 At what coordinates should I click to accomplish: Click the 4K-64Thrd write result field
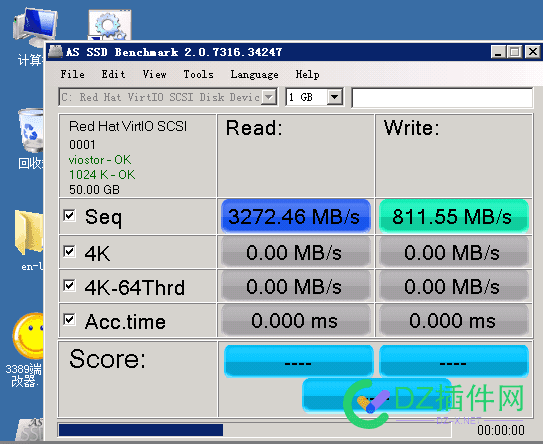point(454,286)
